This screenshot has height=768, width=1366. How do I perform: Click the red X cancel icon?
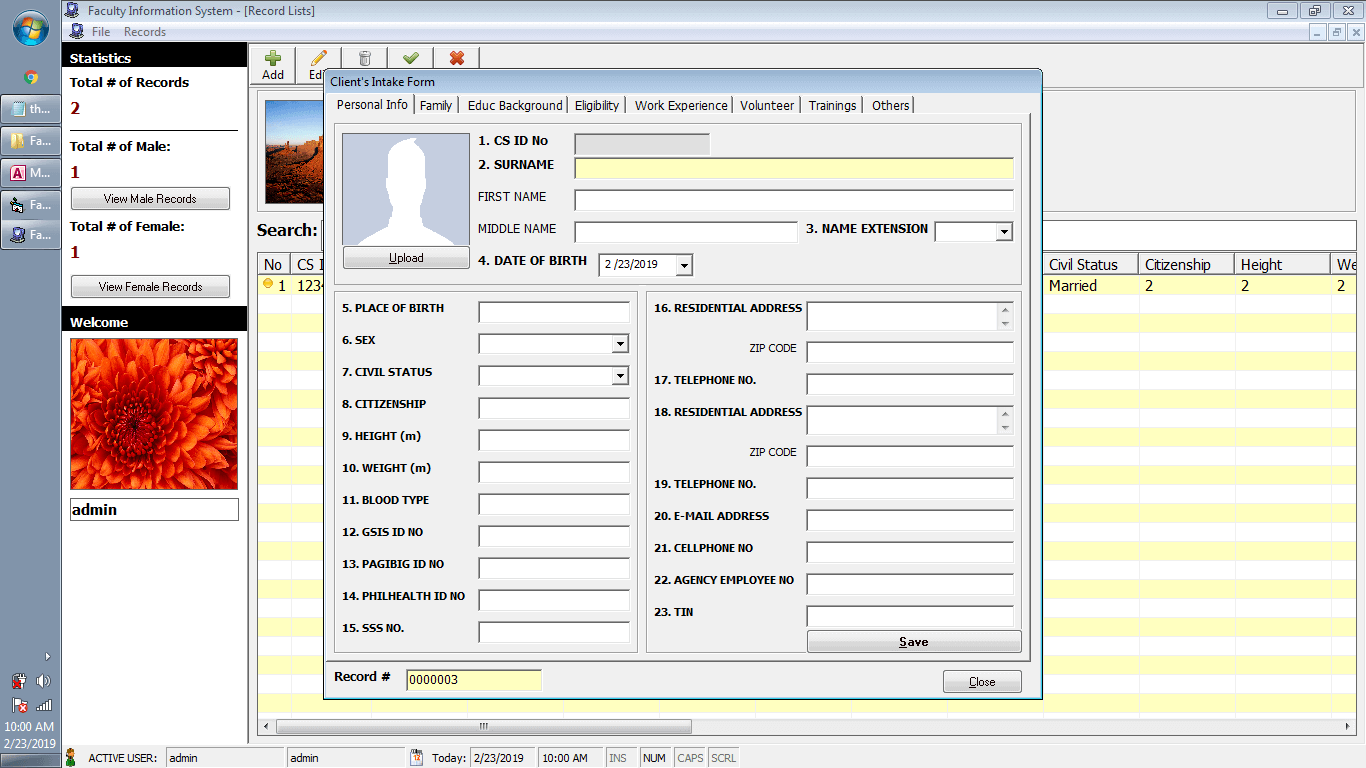click(x=456, y=57)
